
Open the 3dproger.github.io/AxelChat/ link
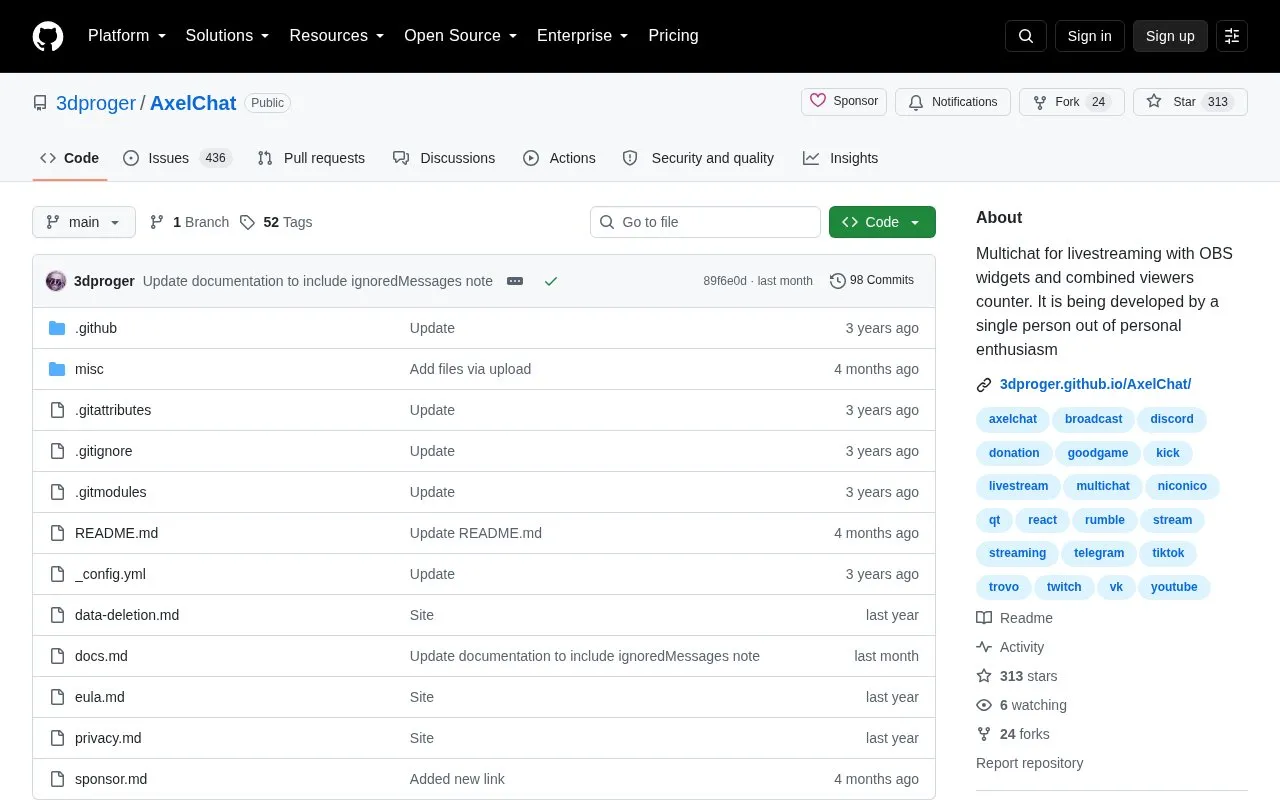(1095, 385)
